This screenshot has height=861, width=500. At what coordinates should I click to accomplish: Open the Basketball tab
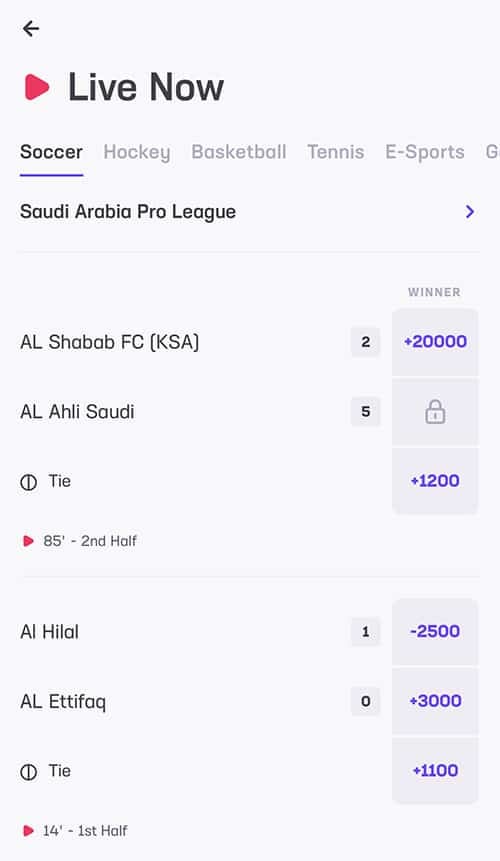(x=239, y=152)
